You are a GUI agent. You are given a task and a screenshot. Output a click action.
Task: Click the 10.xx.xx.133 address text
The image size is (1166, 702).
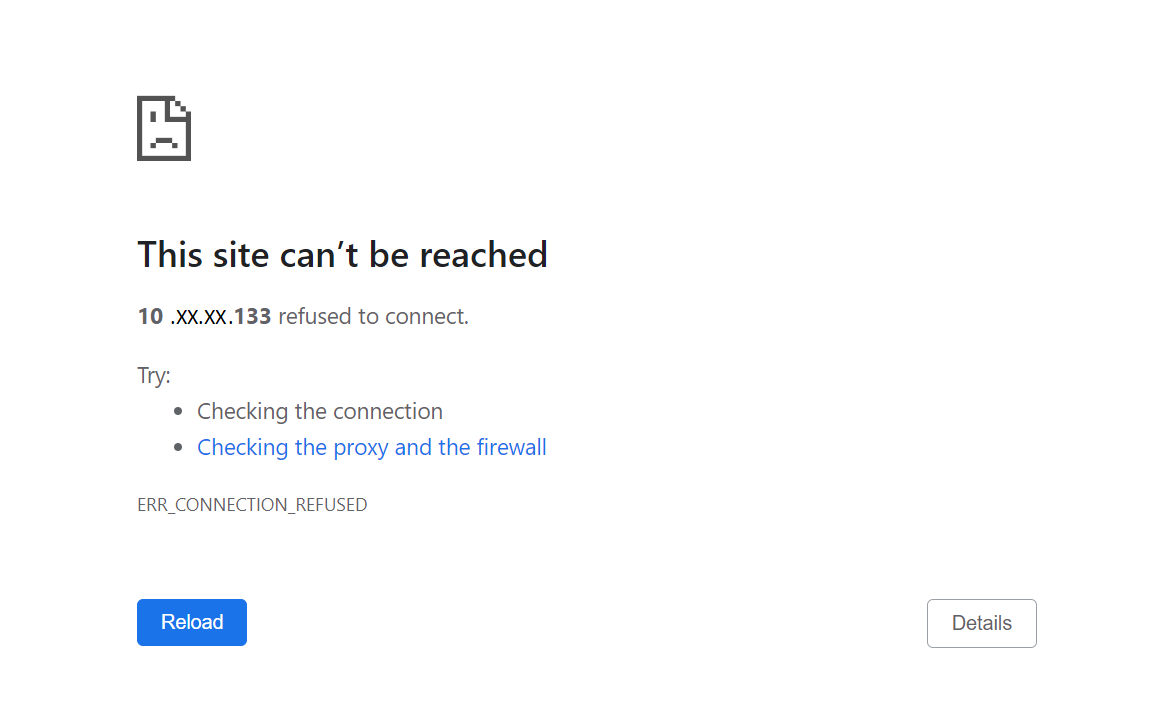204,317
